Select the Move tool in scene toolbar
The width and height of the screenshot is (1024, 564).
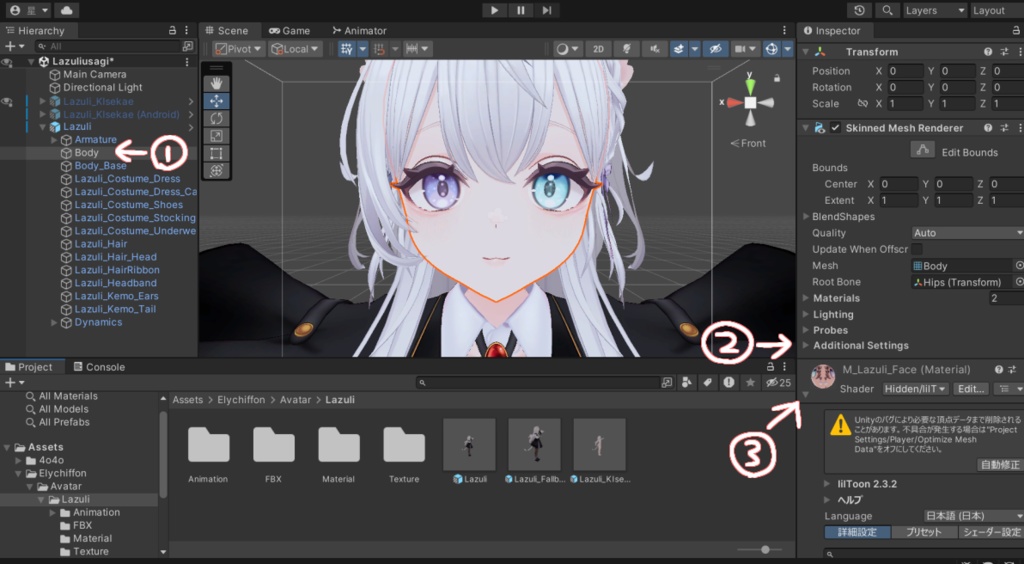coord(216,101)
